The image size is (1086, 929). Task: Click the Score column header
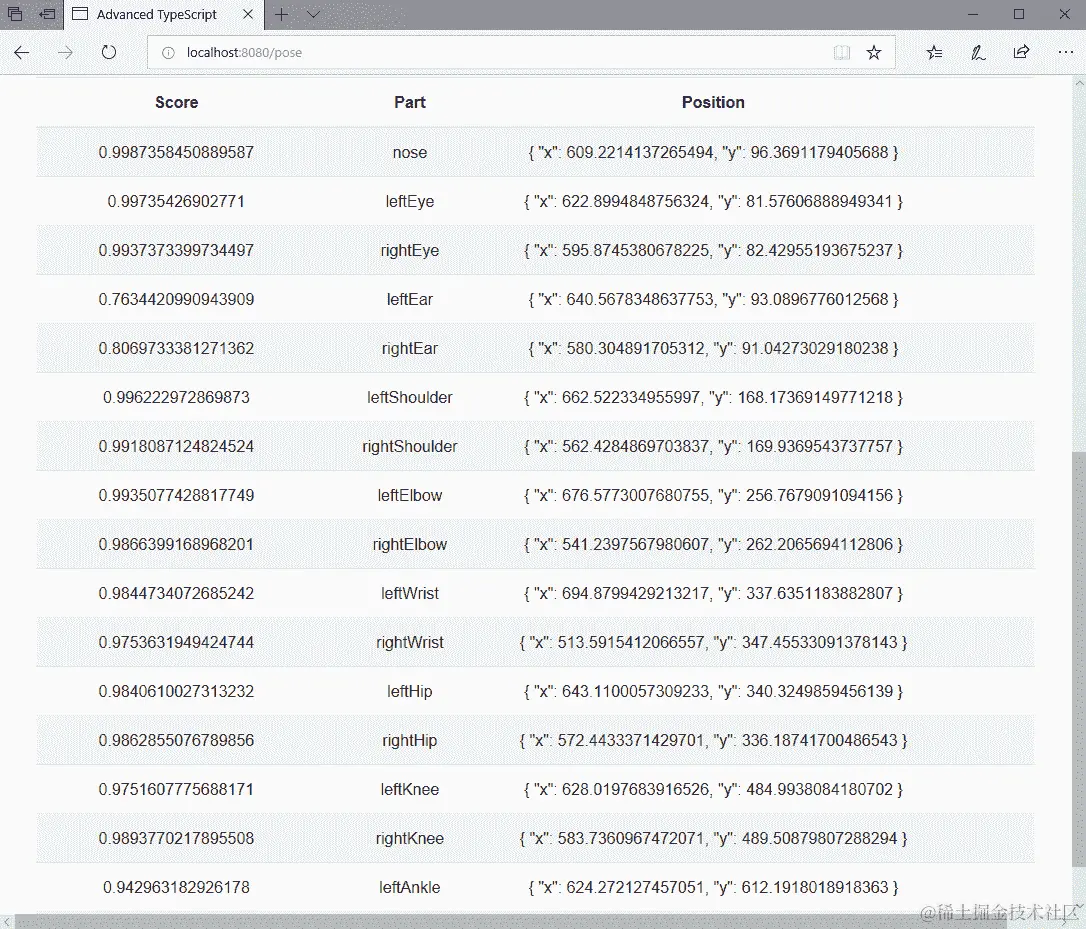point(177,103)
